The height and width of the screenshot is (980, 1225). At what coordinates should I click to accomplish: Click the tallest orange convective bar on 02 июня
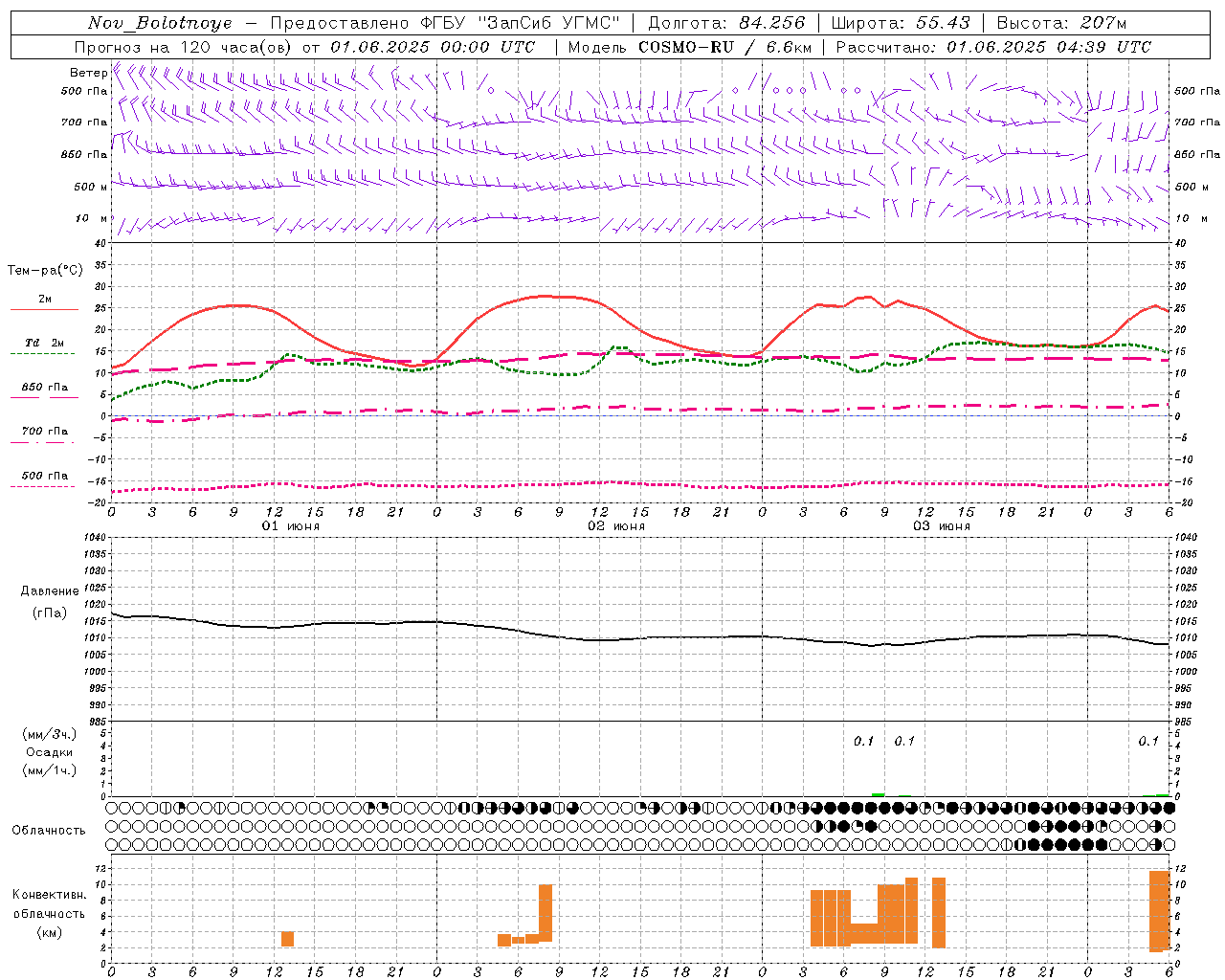click(546, 913)
